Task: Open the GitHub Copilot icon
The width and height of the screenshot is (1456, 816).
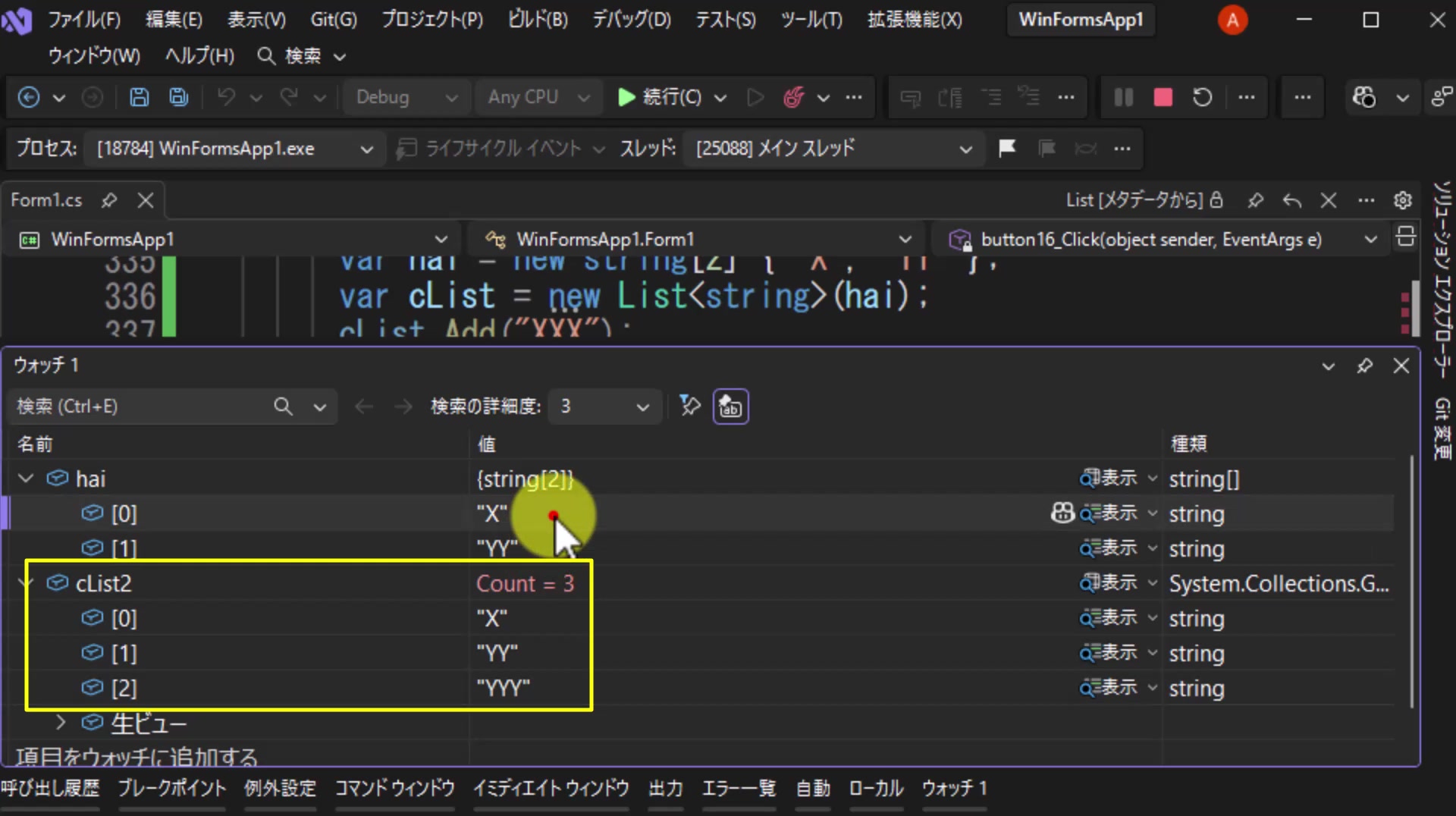Action: coord(1363,97)
